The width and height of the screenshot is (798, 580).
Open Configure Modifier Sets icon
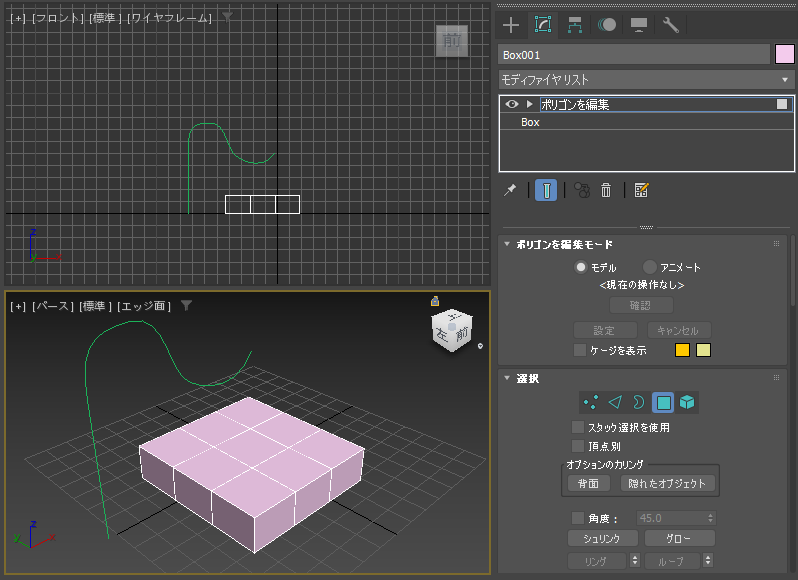coord(641,190)
